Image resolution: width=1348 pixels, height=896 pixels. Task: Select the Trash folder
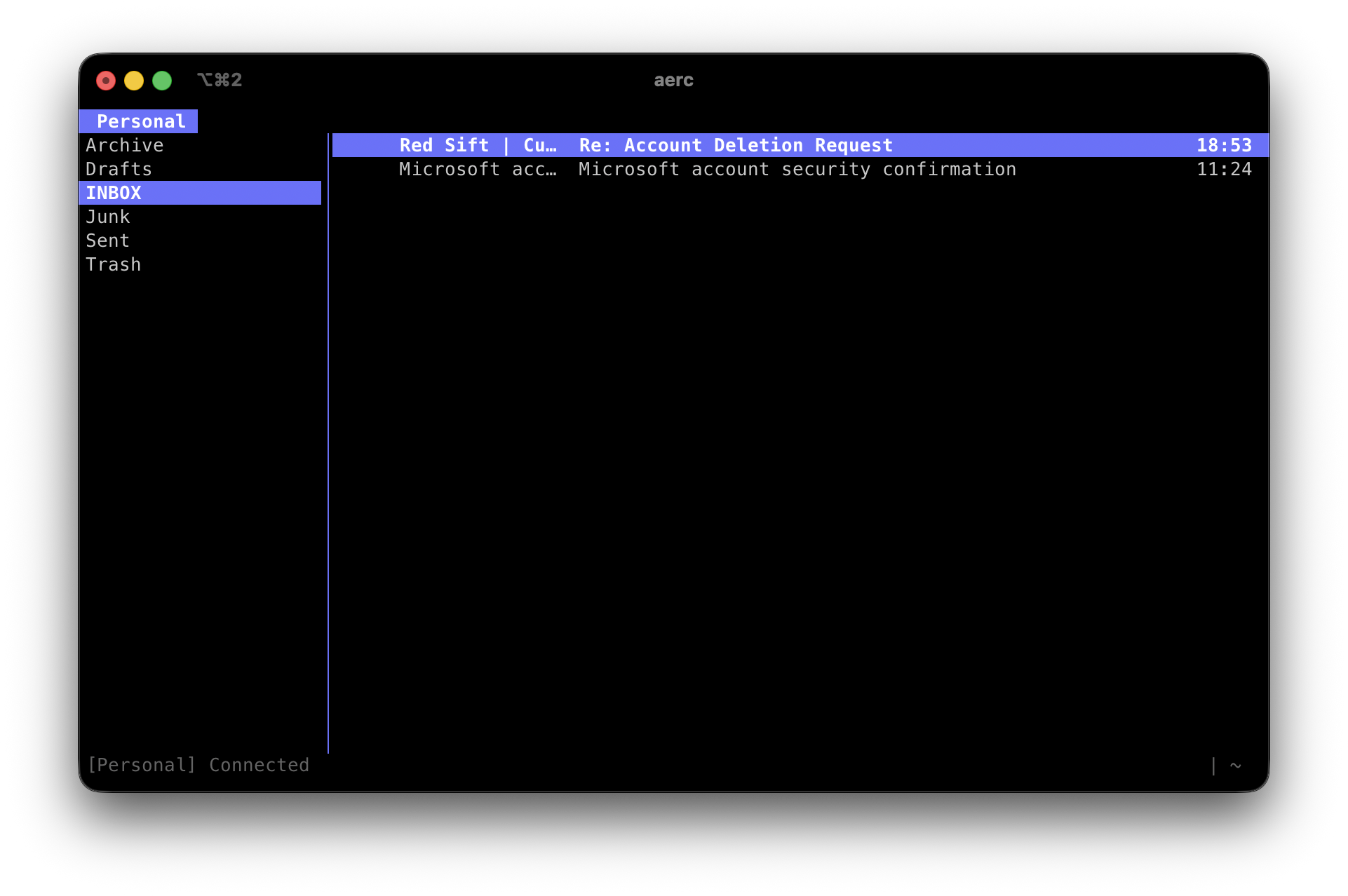[114, 264]
